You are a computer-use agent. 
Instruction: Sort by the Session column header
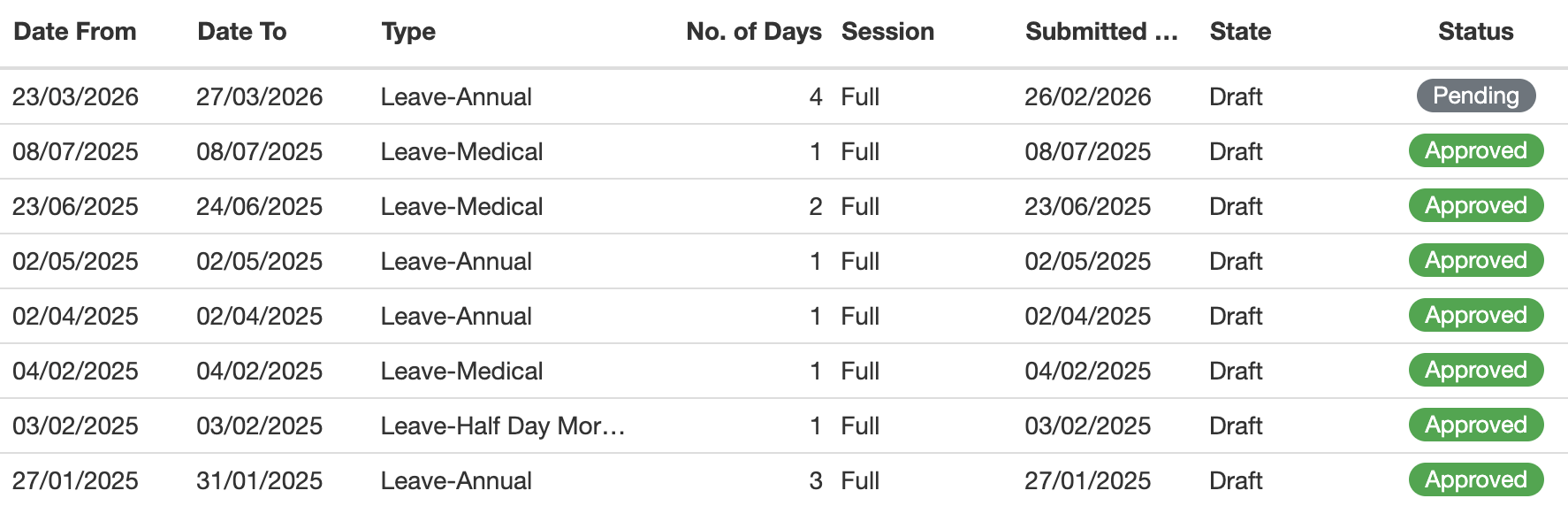887,32
